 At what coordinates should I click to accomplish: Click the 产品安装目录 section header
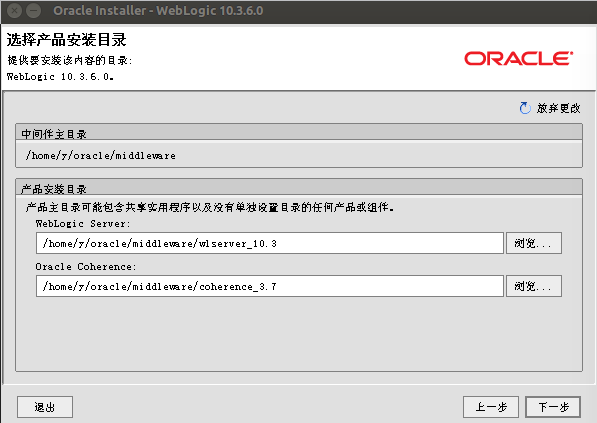[x=299, y=187]
